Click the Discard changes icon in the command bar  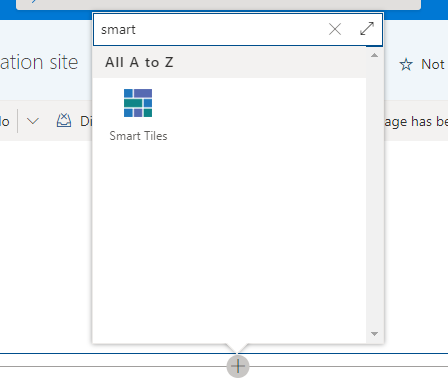(64, 120)
